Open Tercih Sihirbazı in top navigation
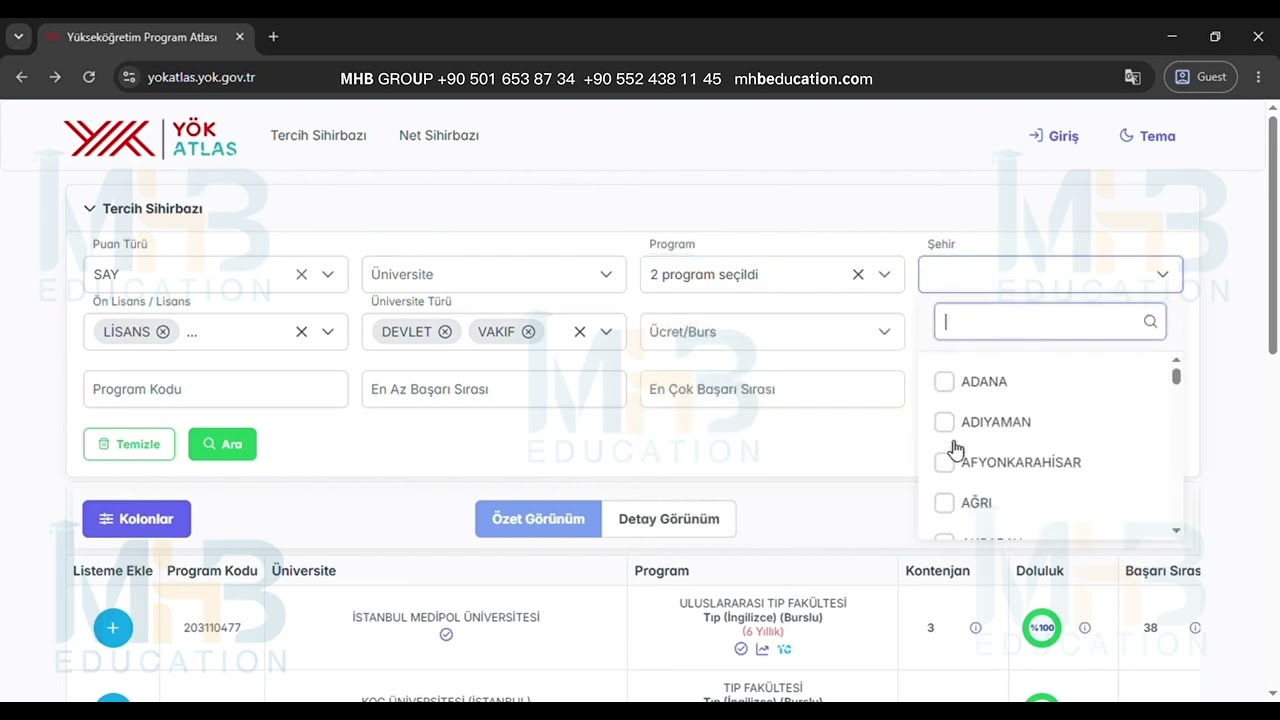 tap(318, 136)
